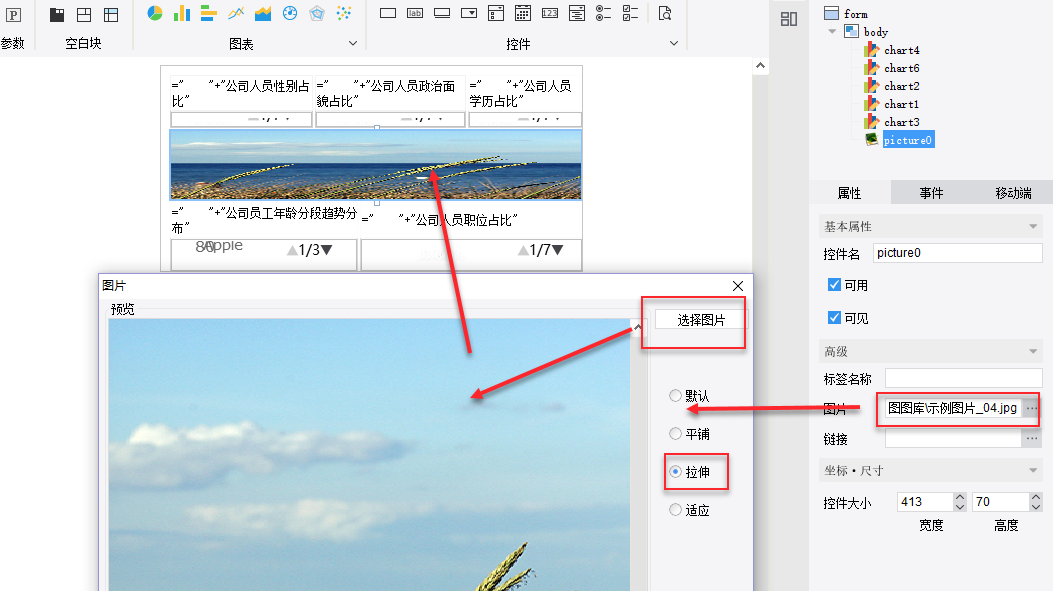Expand the chart gallery dropdown
The image size is (1053, 591).
tap(353, 44)
